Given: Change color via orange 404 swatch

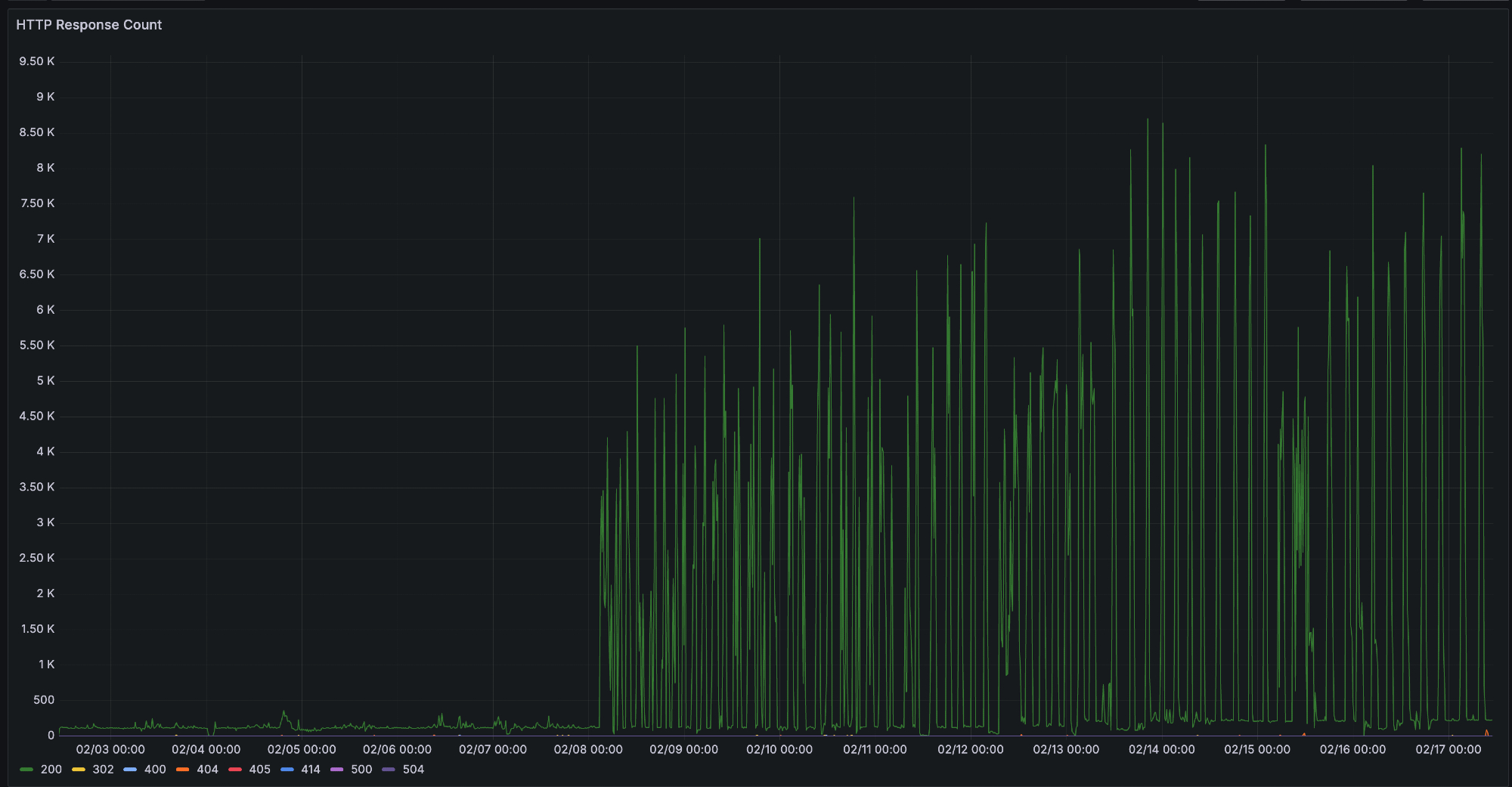Looking at the screenshot, I should click(x=182, y=770).
